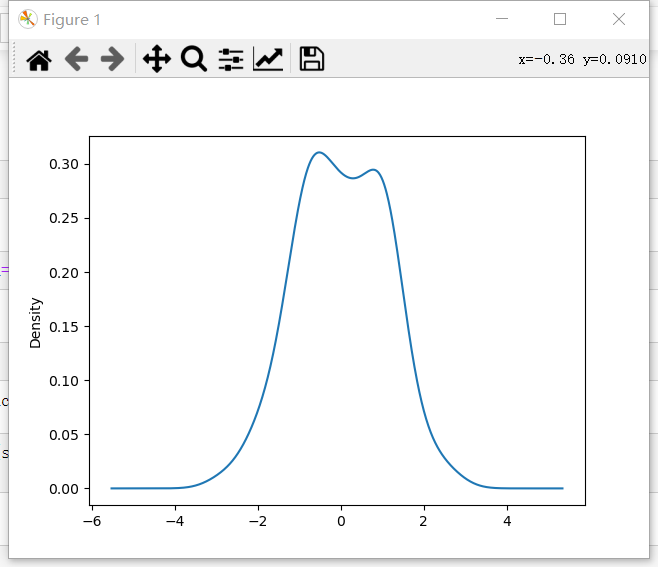Click the Figure 1 window title
This screenshot has width=658, height=567.
click(72, 20)
